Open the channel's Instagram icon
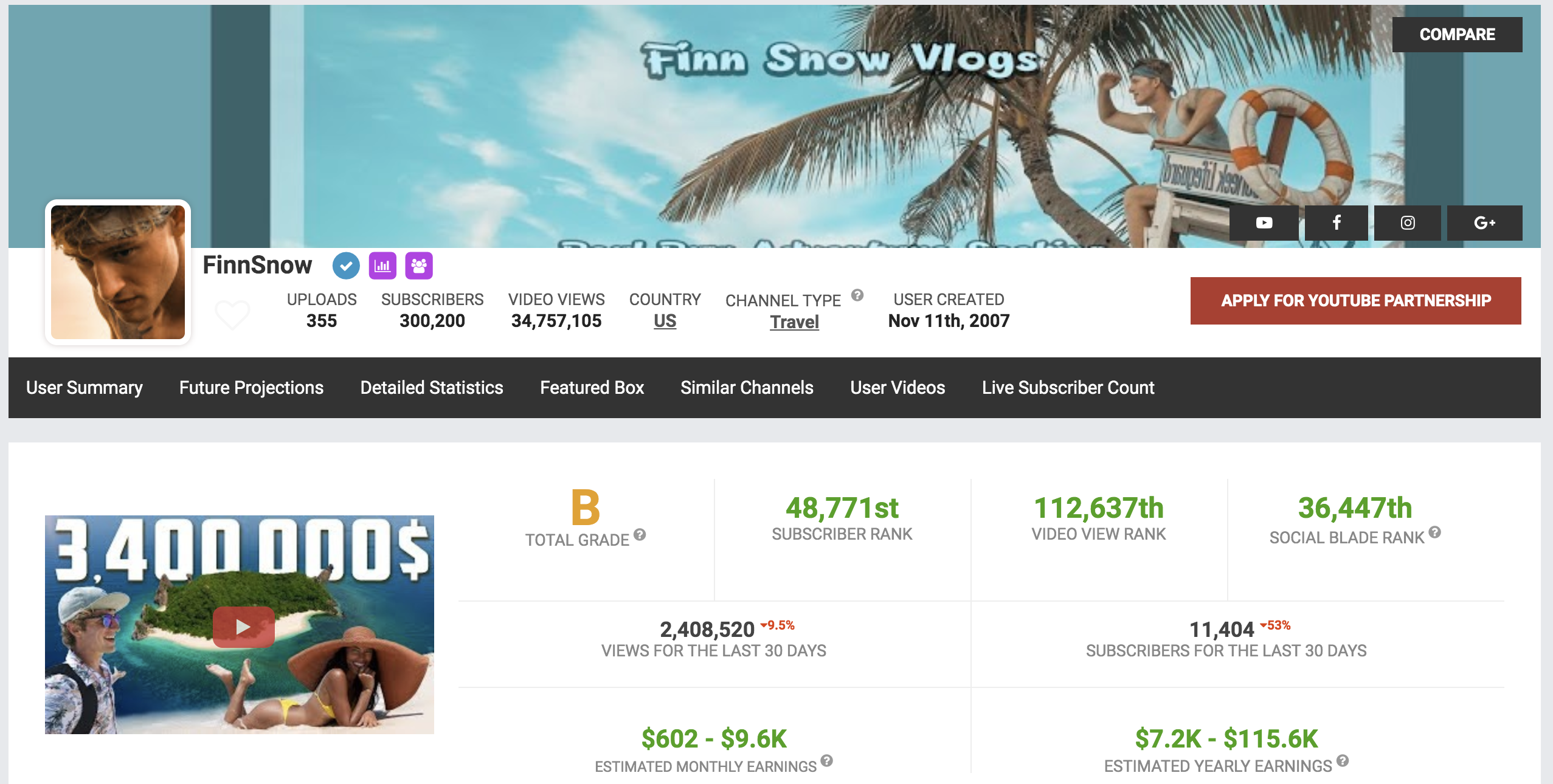Image resolution: width=1553 pixels, height=784 pixels. pos(1407,223)
